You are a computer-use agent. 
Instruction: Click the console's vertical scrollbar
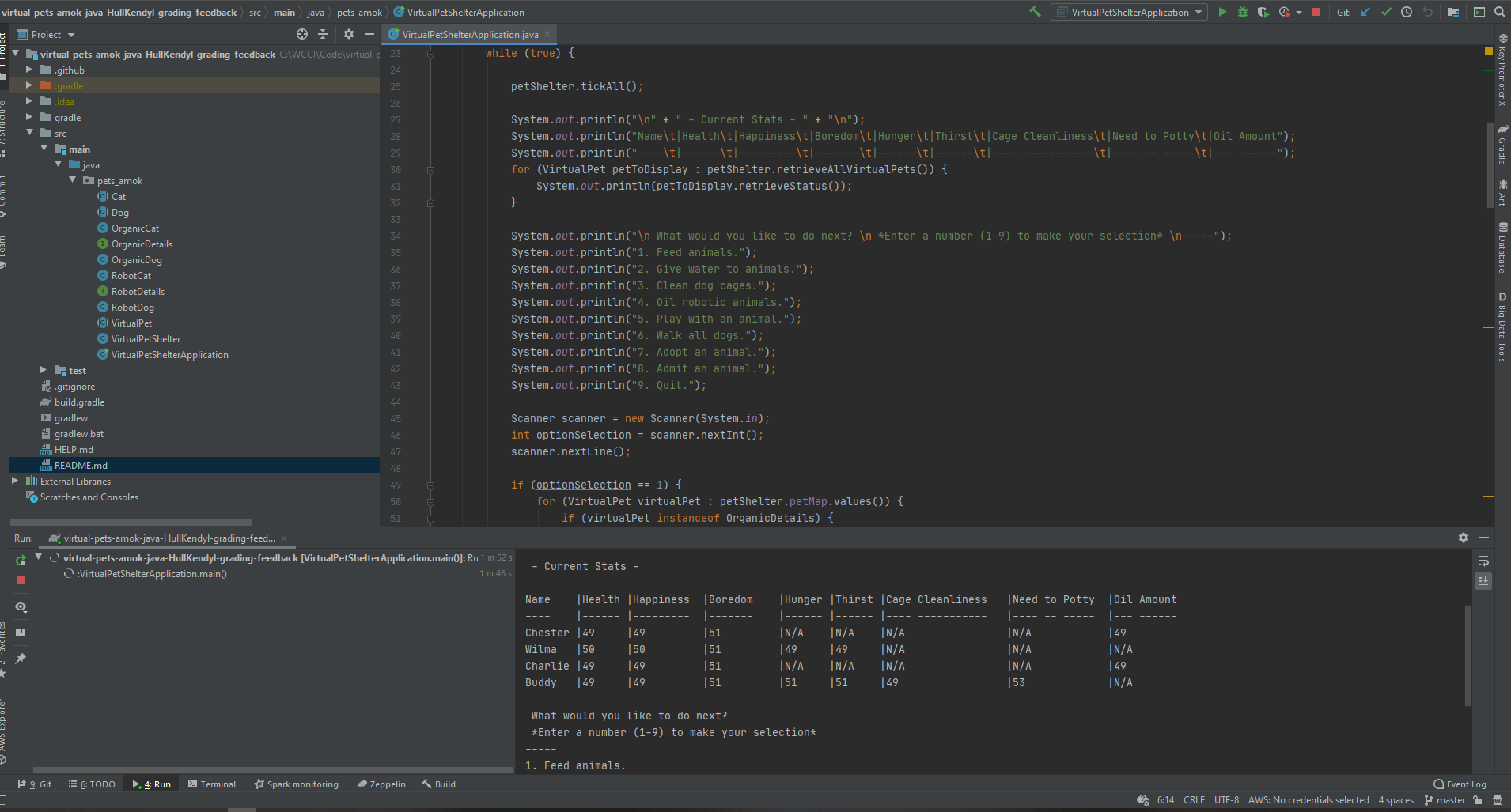tap(1467, 655)
